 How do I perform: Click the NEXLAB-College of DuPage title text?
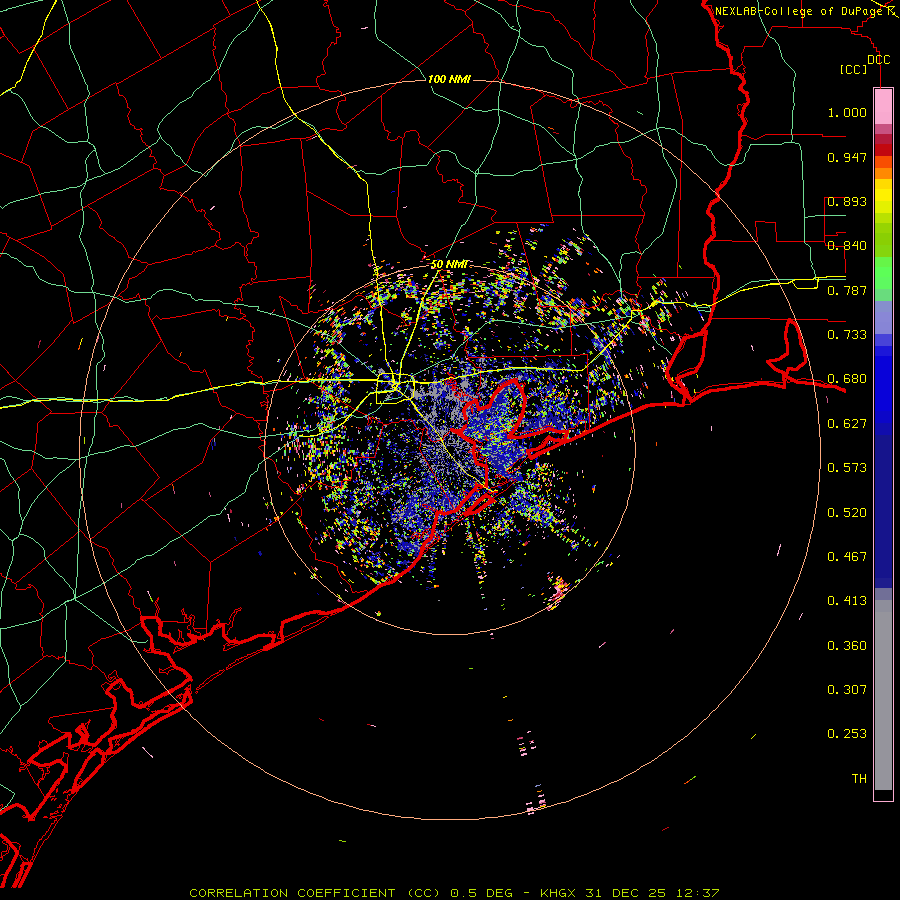coord(801,11)
